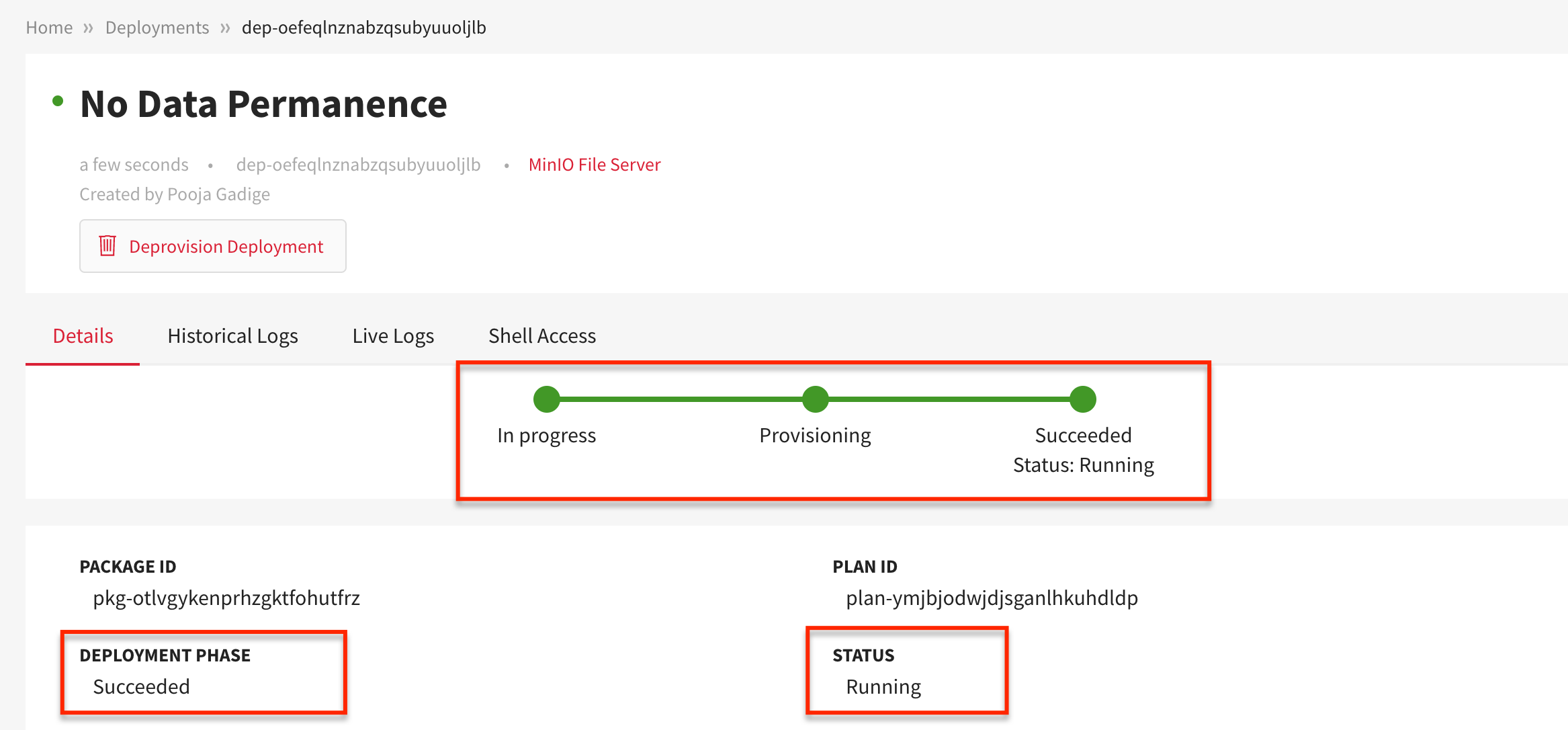Select the plan ID plan-ymjbjodwjdjsganlhkuhdldp

[992, 598]
